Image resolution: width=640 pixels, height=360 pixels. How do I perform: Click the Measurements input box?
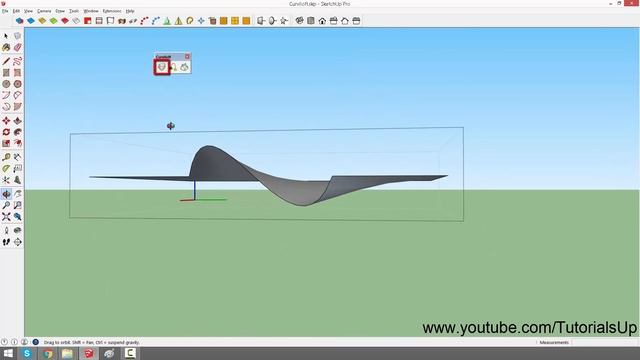[x=605, y=342]
